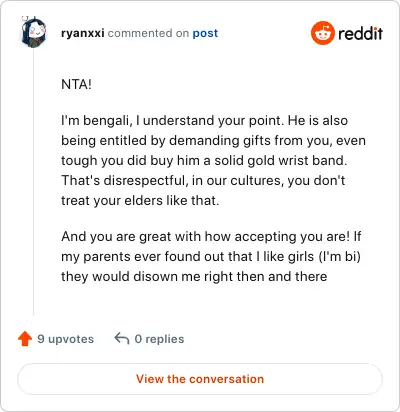Viewport: 400px width, 412px height.
Task: Click the line "treat your elders like that."
Action: [140, 201]
